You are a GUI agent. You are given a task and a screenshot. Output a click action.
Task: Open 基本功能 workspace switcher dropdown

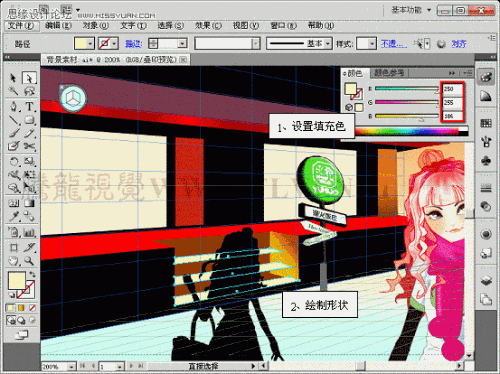coord(411,10)
